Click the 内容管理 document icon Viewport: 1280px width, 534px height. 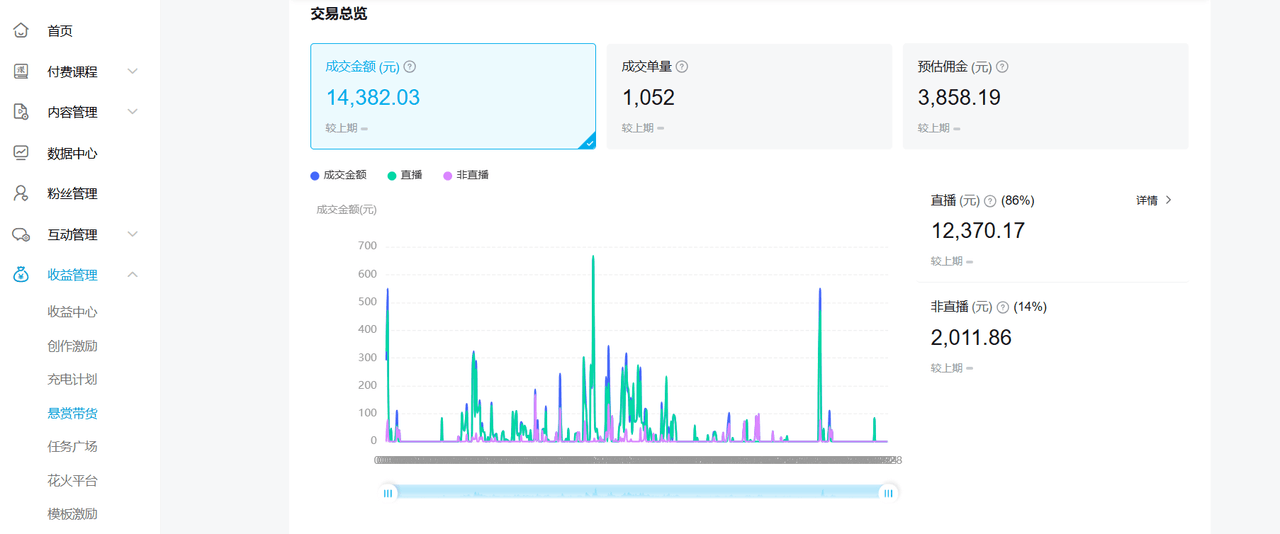tap(21, 112)
